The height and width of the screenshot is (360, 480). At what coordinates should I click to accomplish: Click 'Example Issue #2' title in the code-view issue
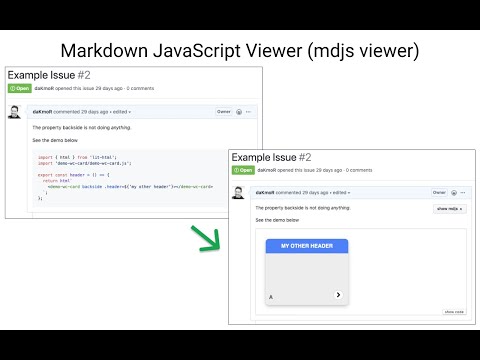pyautogui.click(x=49, y=75)
